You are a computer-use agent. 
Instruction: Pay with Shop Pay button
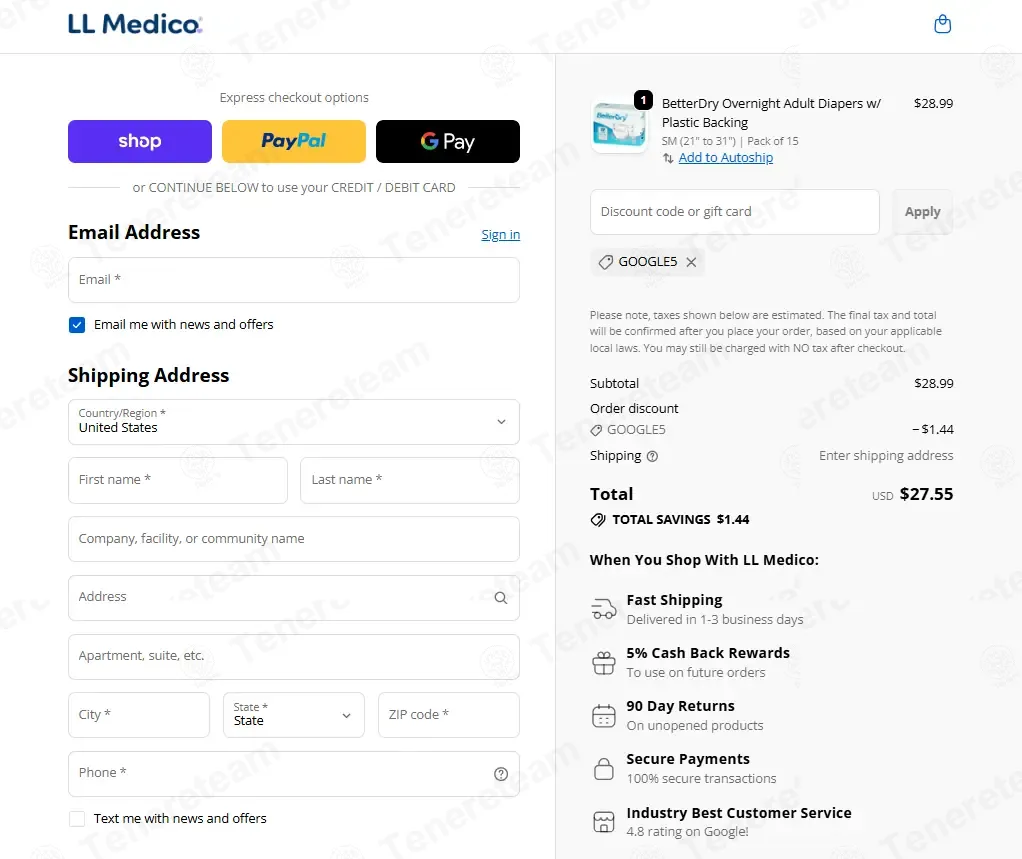(x=139, y=141)
